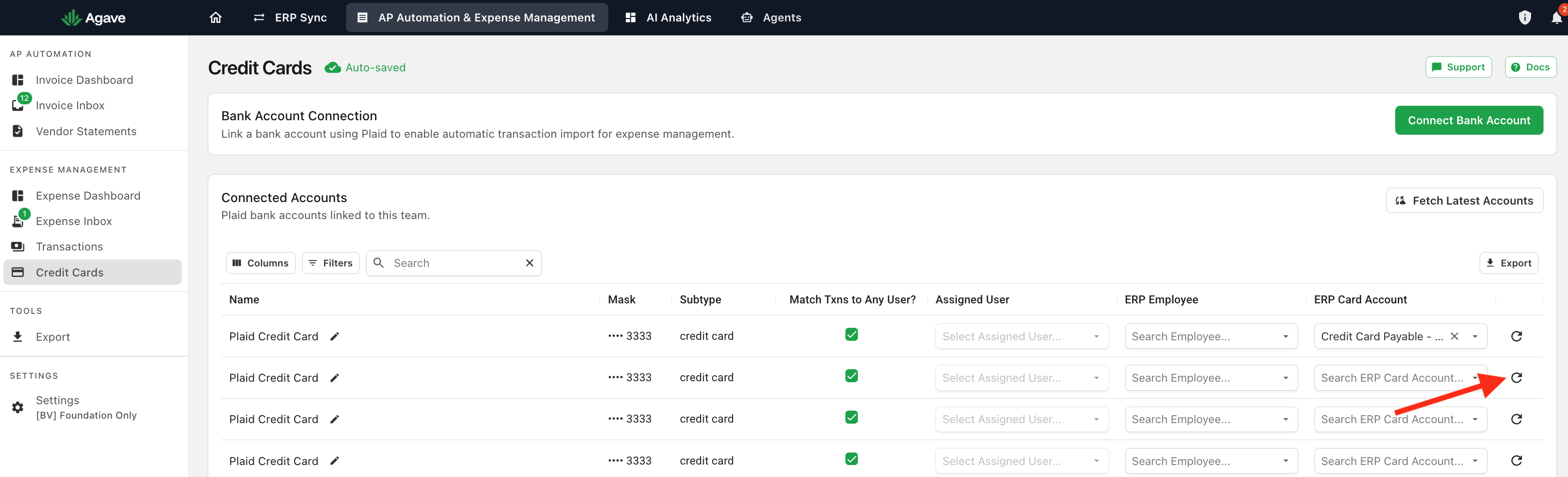Image resolution: width=1568 pixels, height=477 pixels.
Task: Open Search Employee dropdown in fourth row
Action: tap(1210, 461)
